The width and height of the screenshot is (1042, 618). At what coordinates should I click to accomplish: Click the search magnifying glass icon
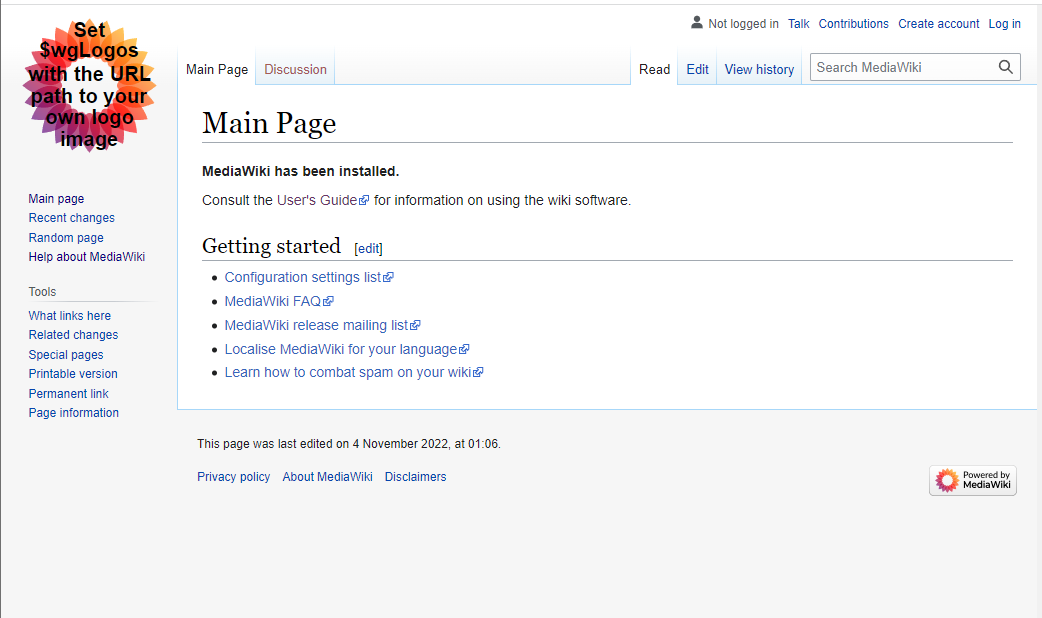(x=1005, y=67)
